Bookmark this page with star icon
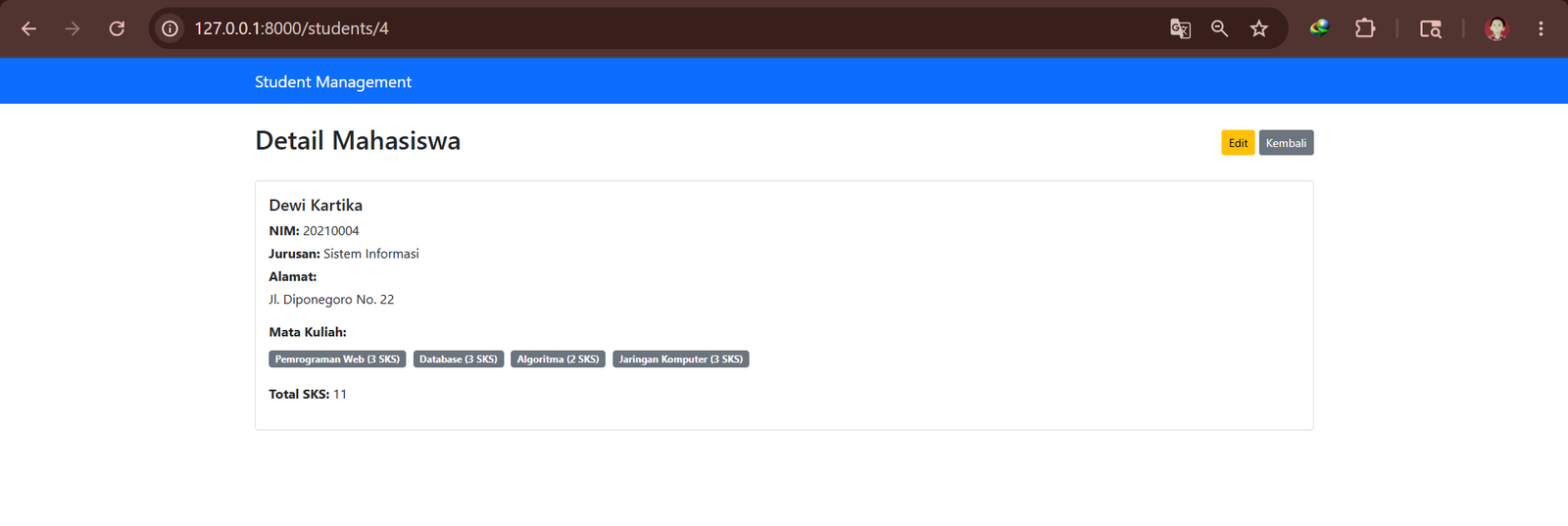The image size is (1568, 526). 1259,28
